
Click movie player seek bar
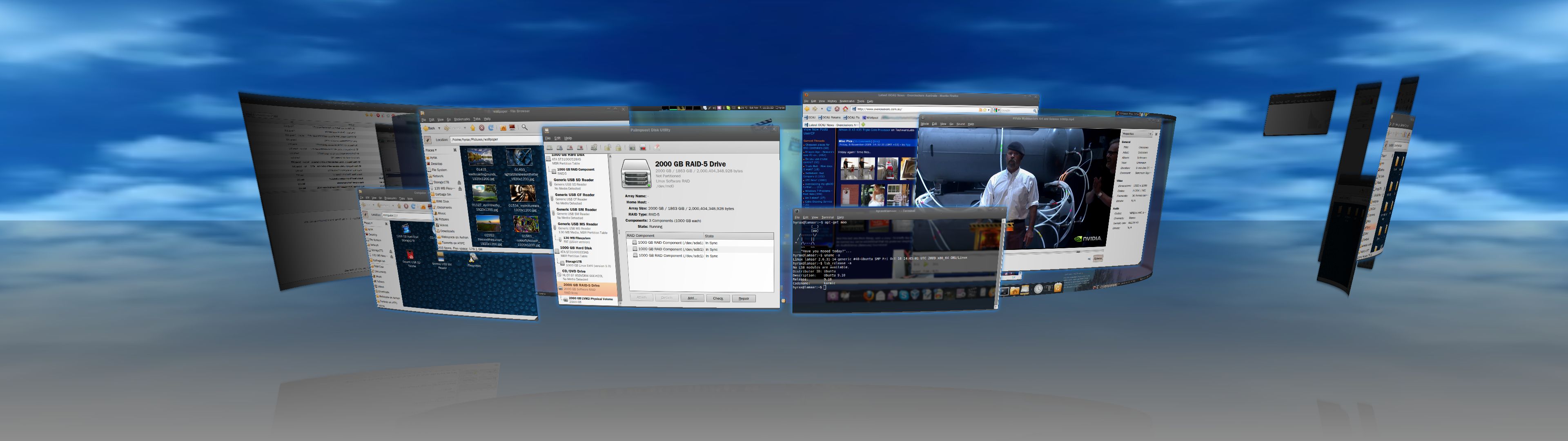click(1053, 253)
